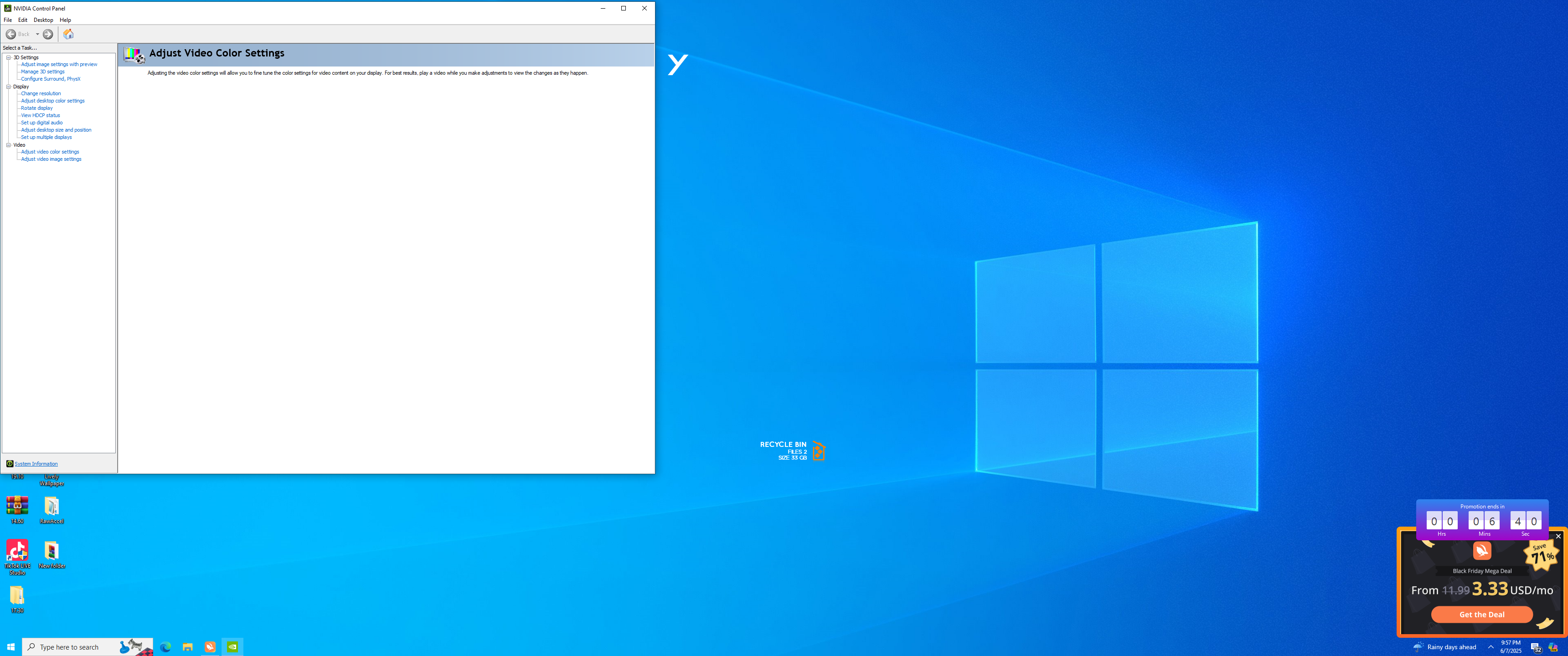Viewport: 1568px width, 656px height.
Task: Collapse the 3D Settings tree node
Action: (x=9, y=57)
